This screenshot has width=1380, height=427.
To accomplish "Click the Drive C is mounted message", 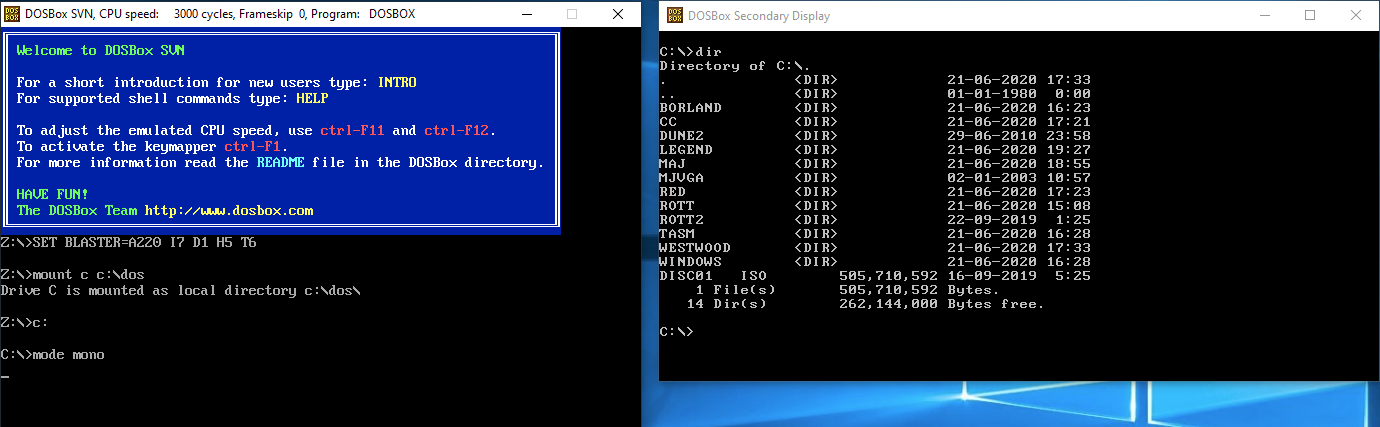I will (180, 291).
